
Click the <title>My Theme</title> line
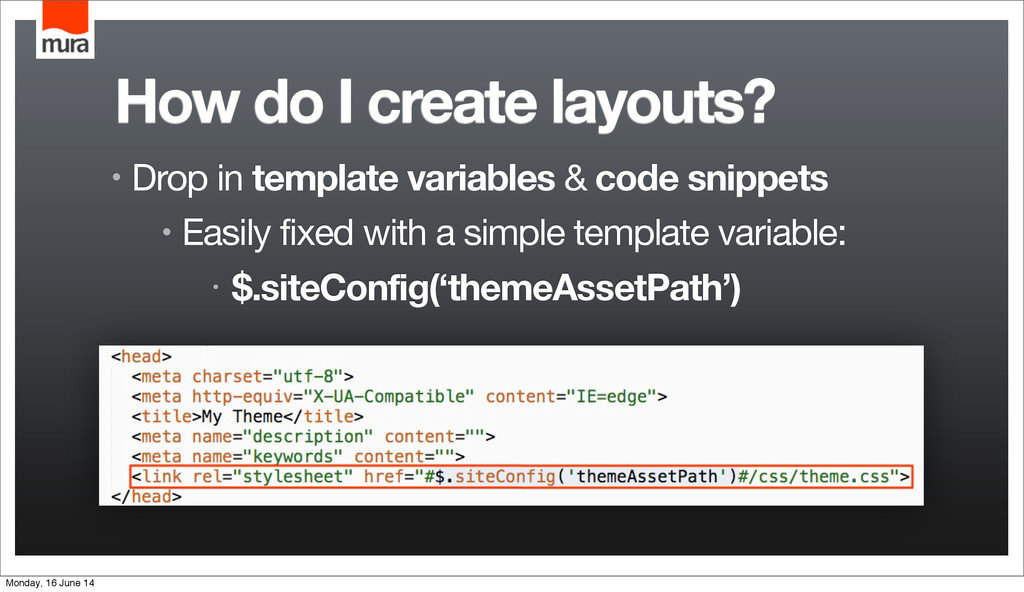coord(248,417)
